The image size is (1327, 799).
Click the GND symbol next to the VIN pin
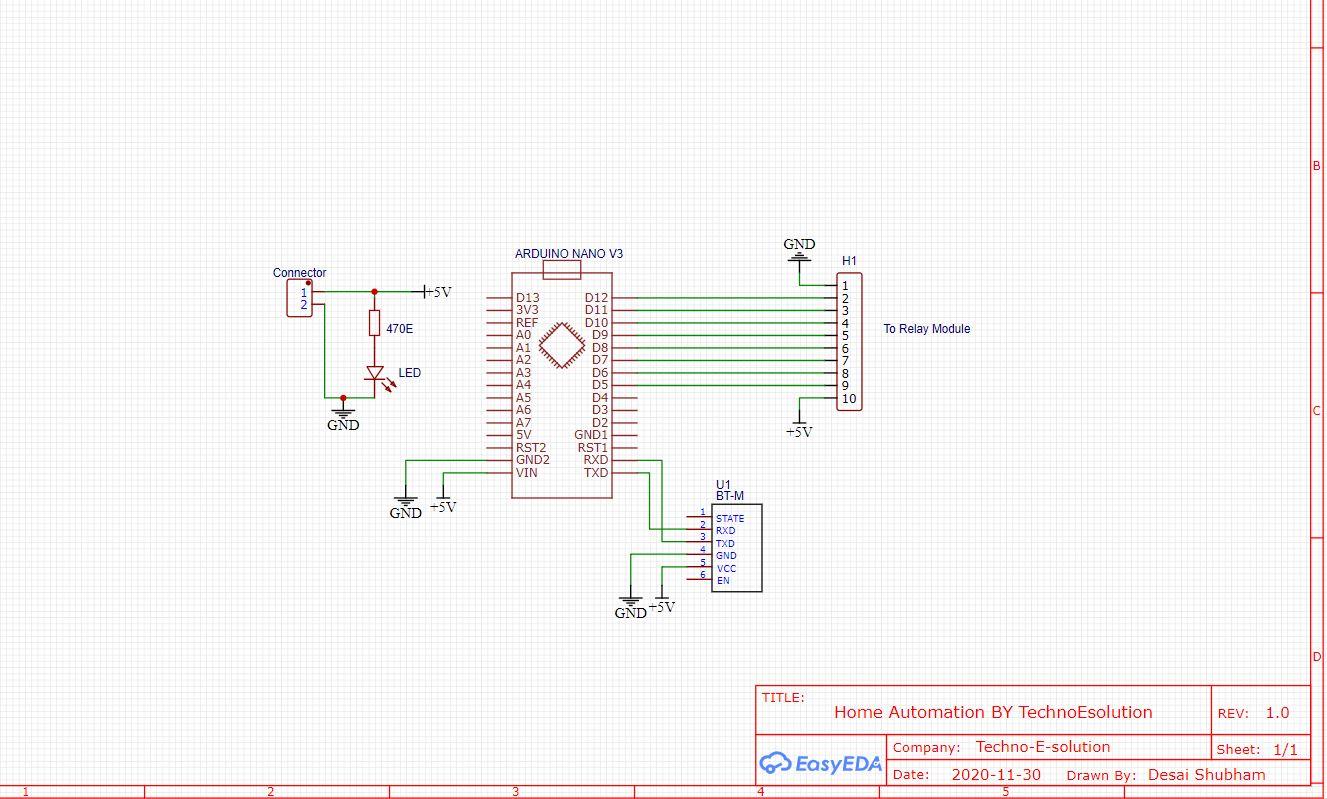(404, 503)
